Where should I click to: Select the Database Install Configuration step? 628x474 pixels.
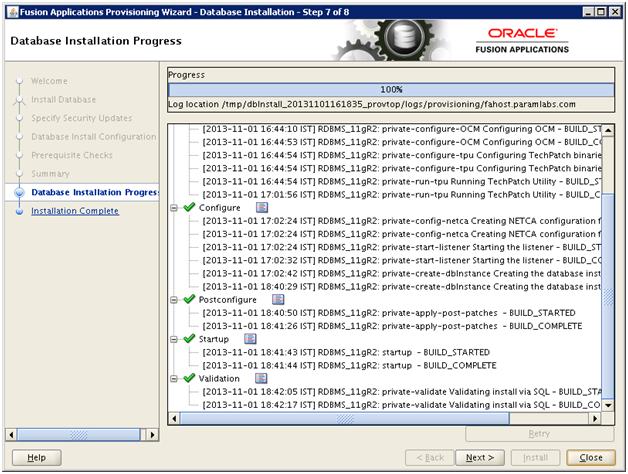pyautogui.click(x=94, y=137)
